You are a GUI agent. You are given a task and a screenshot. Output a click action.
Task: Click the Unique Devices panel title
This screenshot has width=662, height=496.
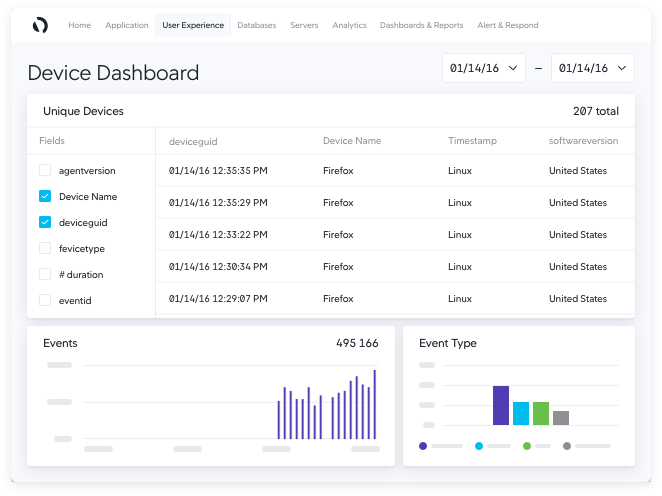point(83,111)
